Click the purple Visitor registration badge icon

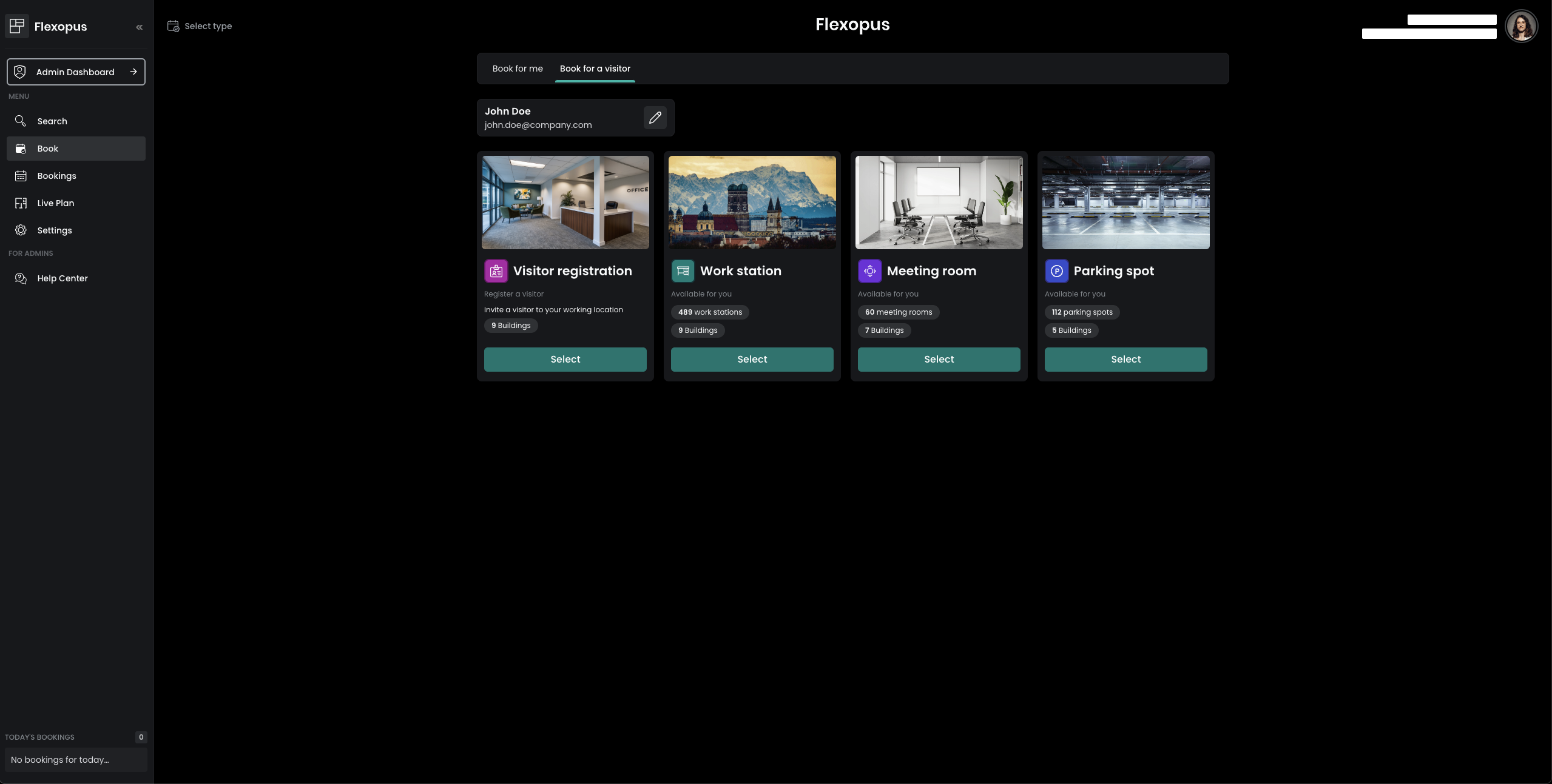(x=496, y=271)
